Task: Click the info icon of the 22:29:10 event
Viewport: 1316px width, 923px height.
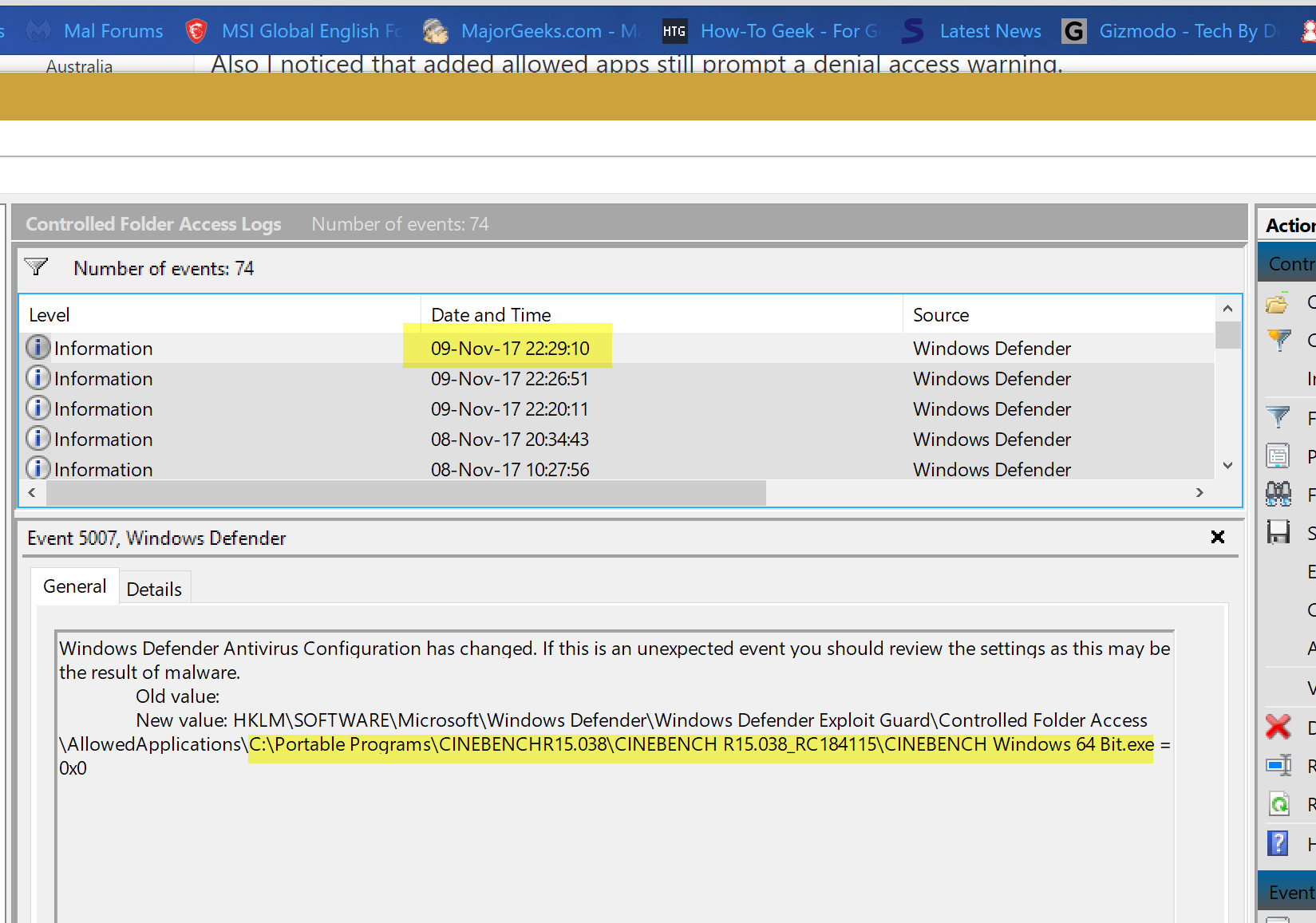Action: [x=38, y=347]
